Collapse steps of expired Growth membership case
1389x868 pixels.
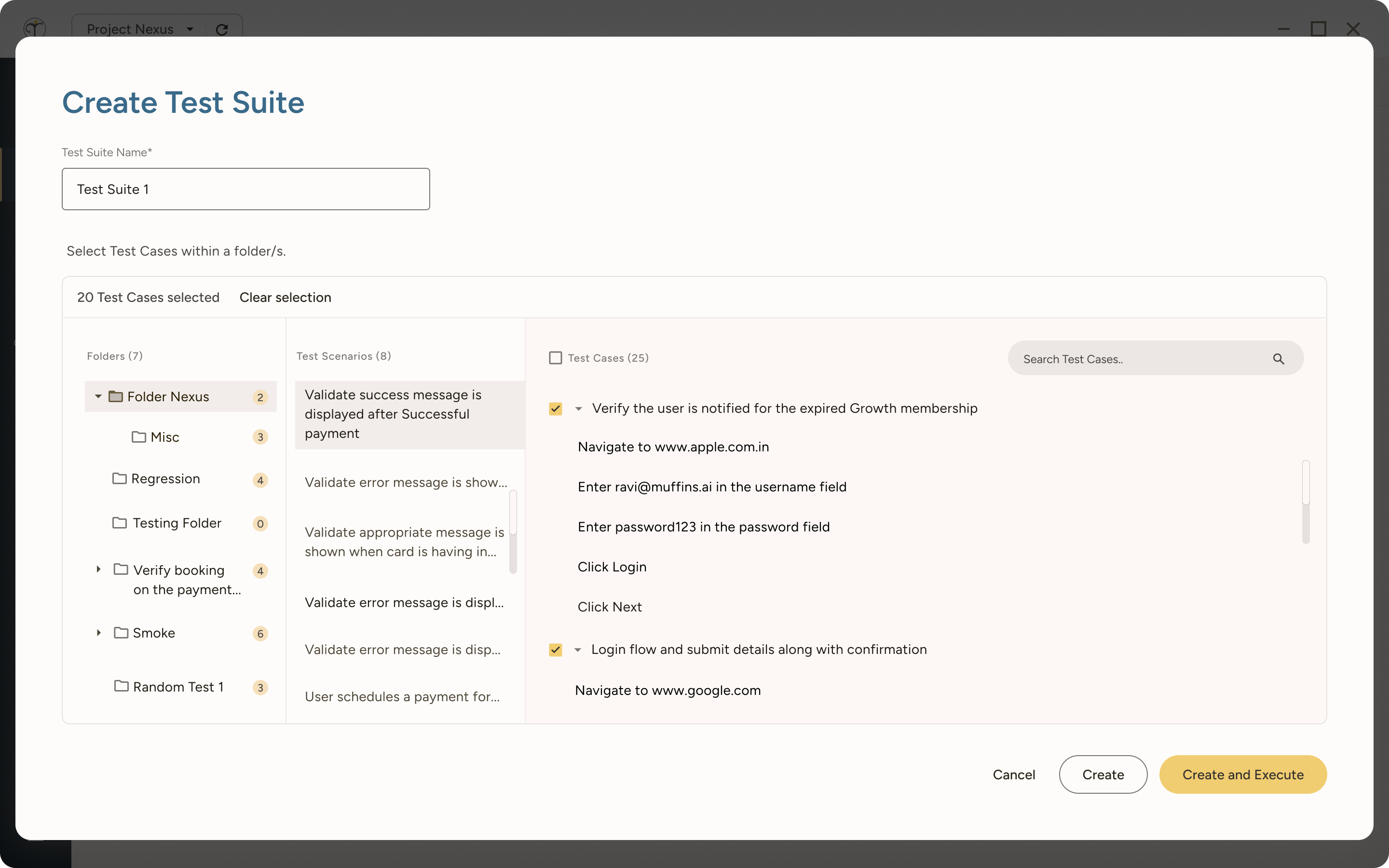pyautogui.click(x=579, y=408)
